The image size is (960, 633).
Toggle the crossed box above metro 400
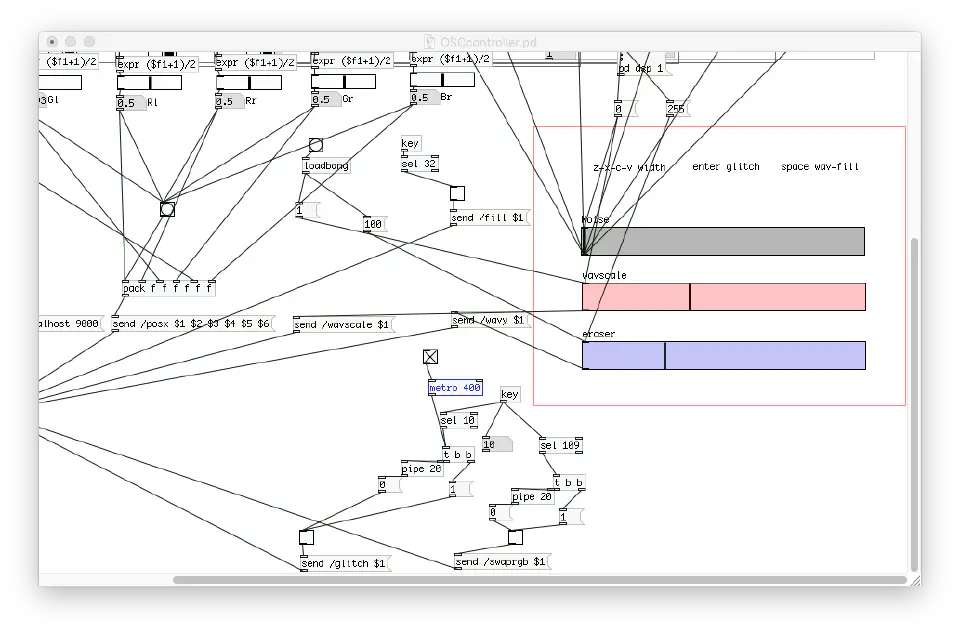pyautogui.click(x=430, y=357)
